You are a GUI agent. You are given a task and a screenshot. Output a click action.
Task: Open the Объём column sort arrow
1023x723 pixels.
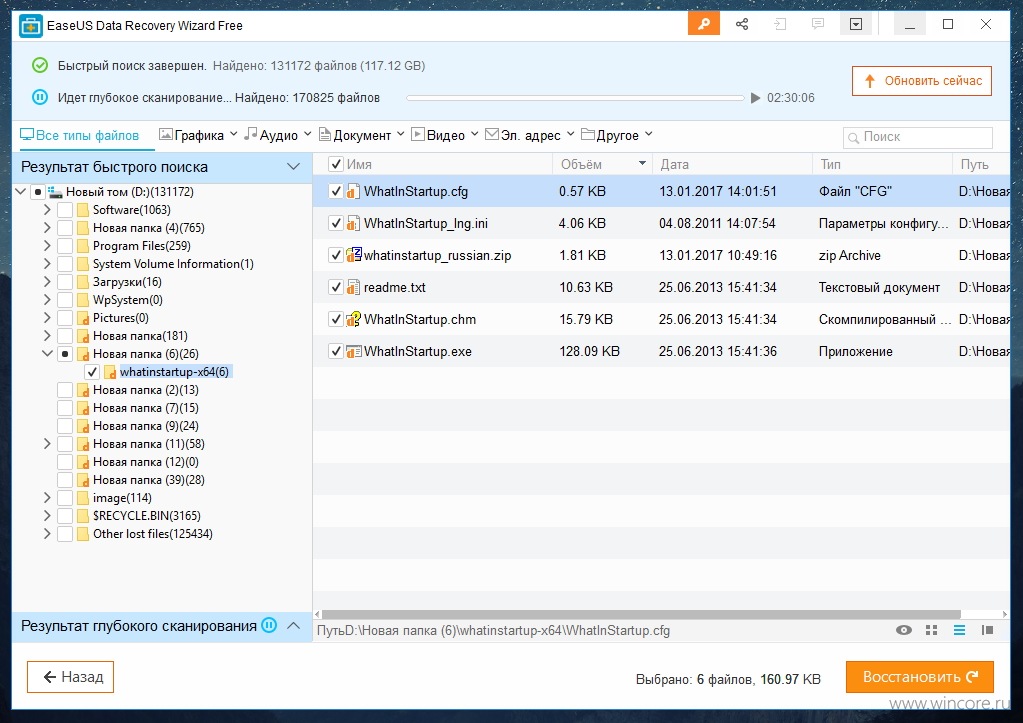(642, 163)
